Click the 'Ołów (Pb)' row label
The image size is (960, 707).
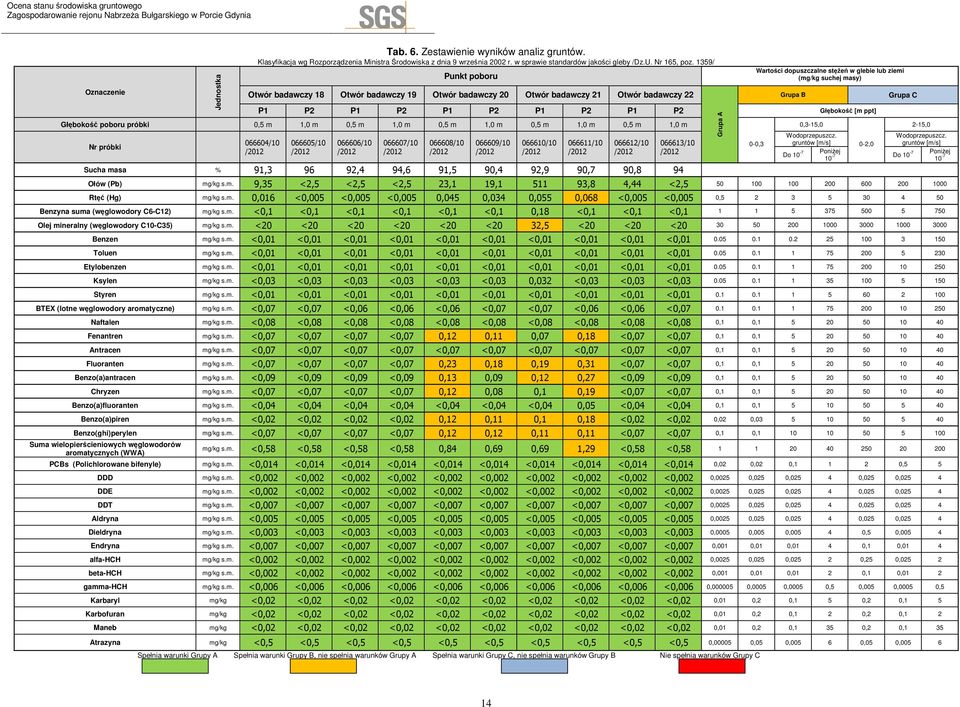(x=105, y=184)
